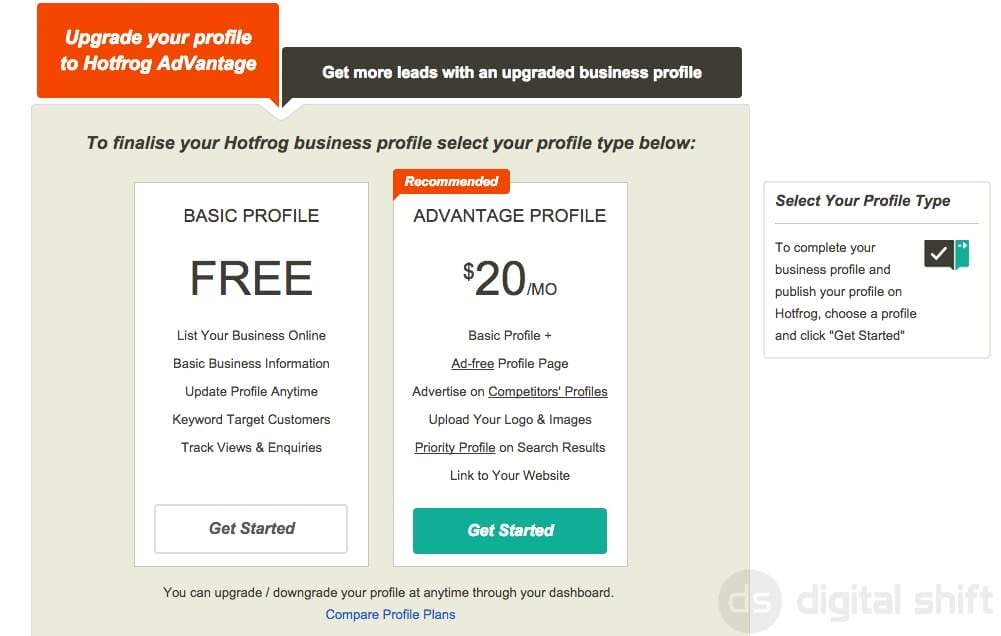Click the Get more leads dark banner
Viewport: 1001px width, 636px height.
coord(512,72)
